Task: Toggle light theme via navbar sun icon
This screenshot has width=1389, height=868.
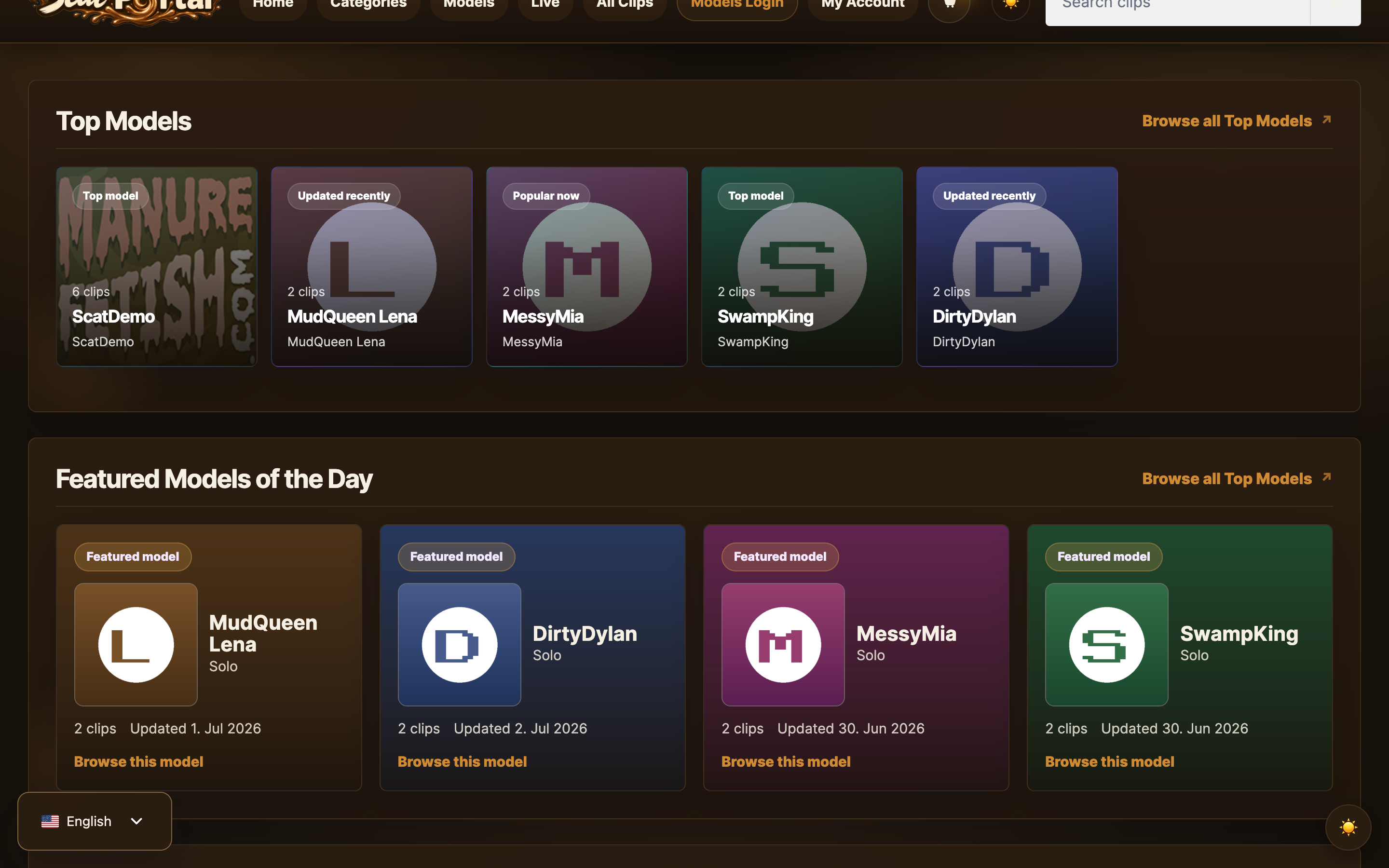Action: click(1010, 5)
